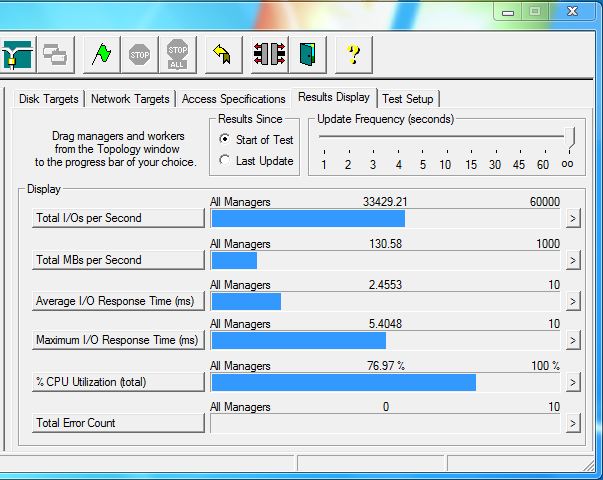Click the Start New Disk Worker icon
The image size is (603, 480).
[x=18, y=55]
